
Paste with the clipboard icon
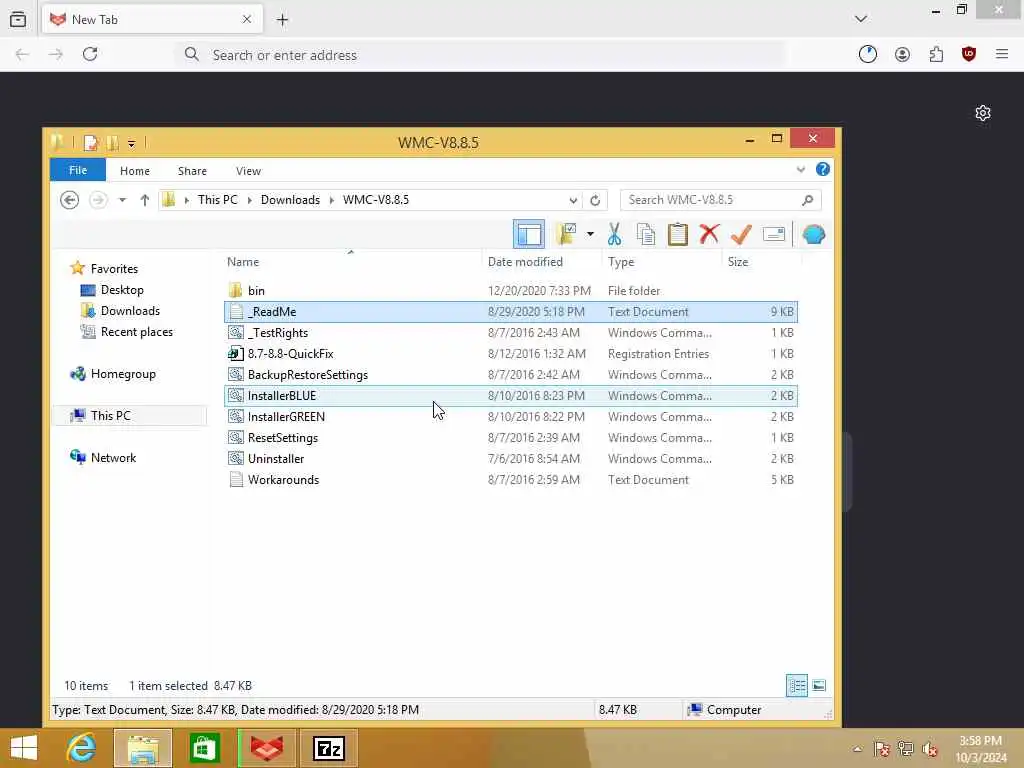tap(677, 234)
